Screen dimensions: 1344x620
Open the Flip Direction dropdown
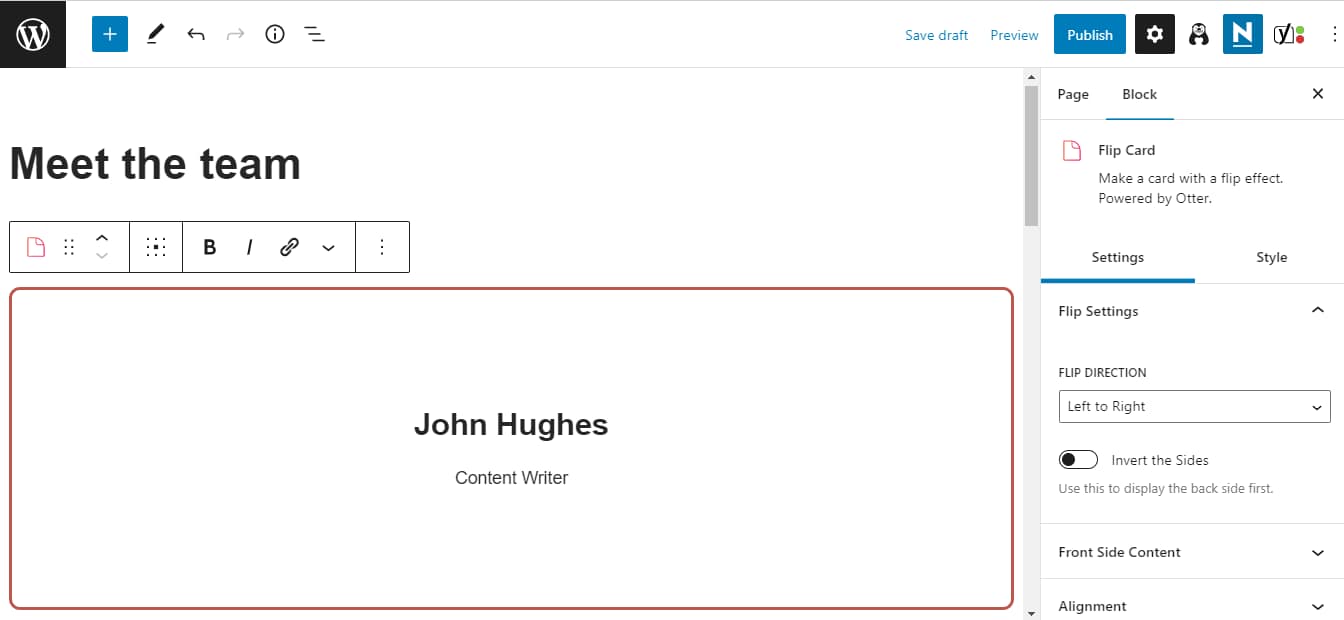(x=1194, y=406)
